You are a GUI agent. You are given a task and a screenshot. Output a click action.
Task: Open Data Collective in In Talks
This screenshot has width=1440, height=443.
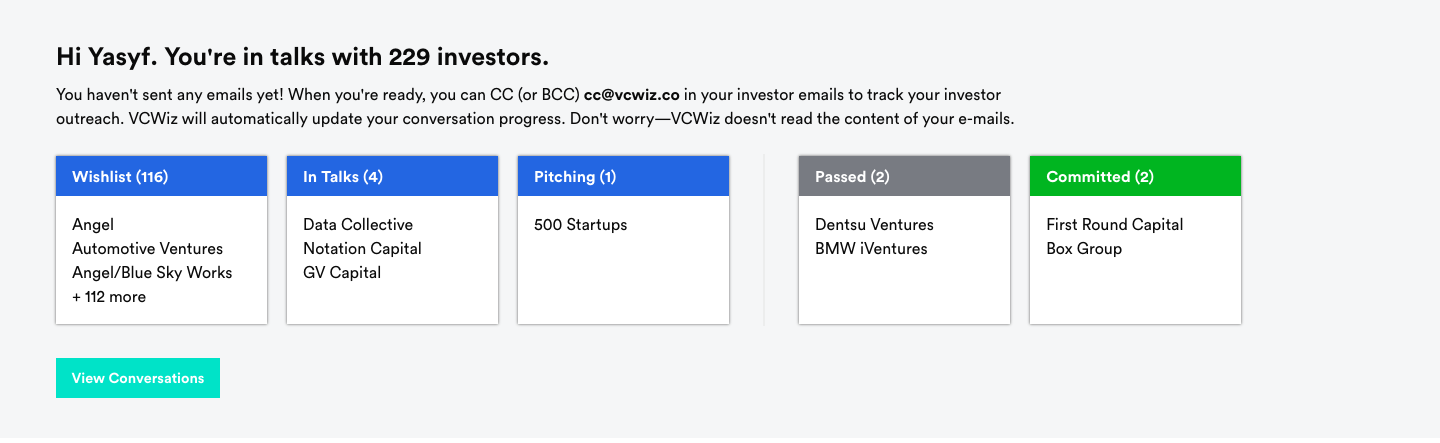coord(358,225)
